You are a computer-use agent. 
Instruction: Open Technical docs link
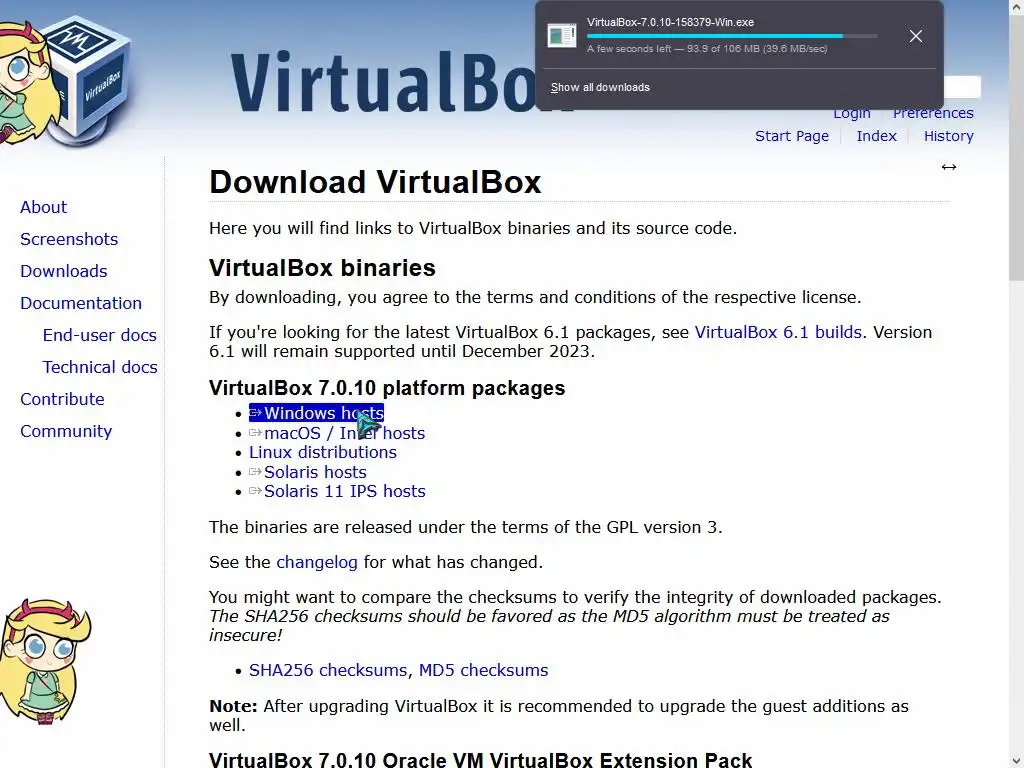100,367
